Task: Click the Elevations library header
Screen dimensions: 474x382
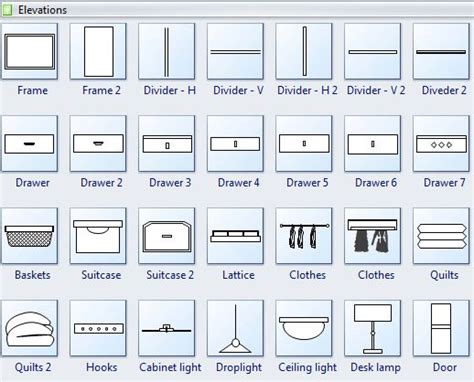Action: (237, 10)
